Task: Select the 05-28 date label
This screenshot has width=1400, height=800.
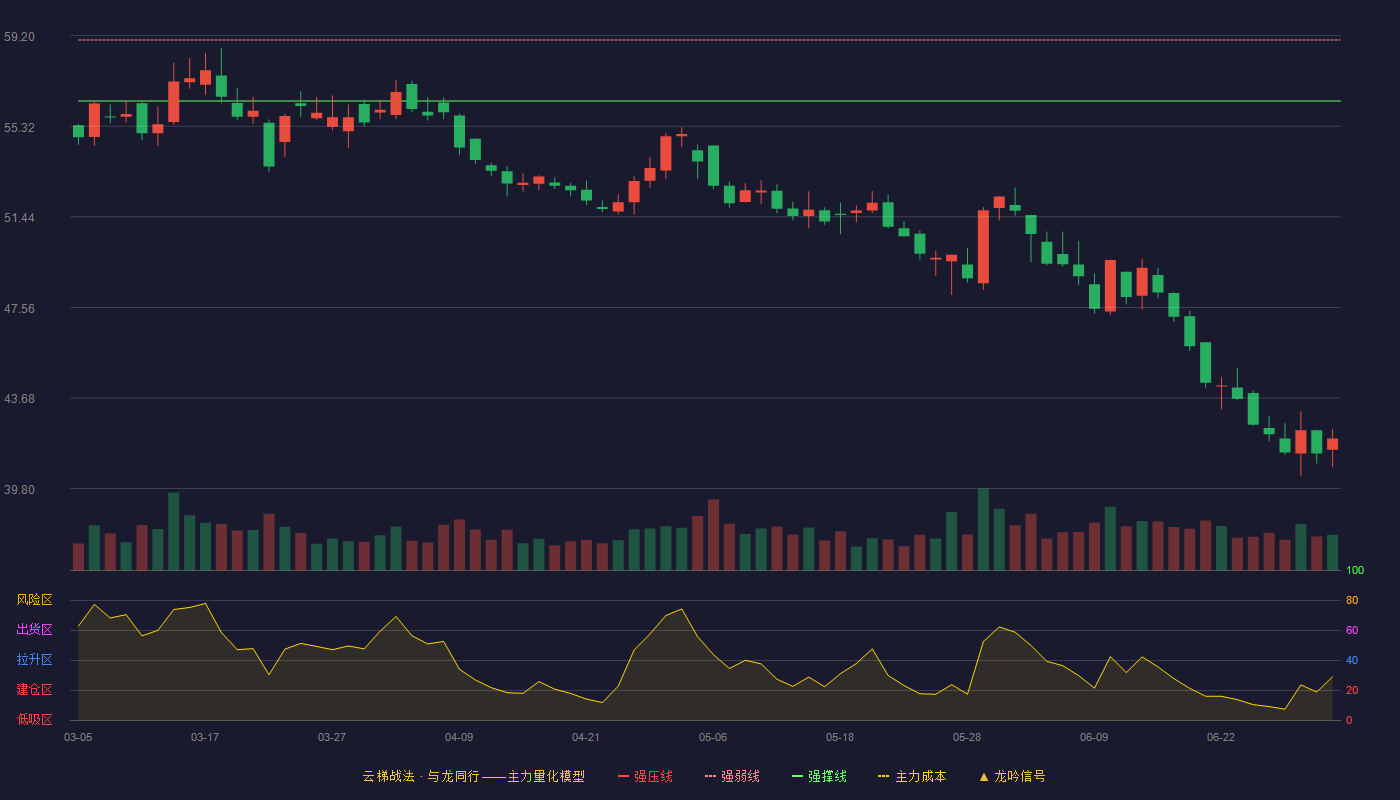Action: [967, 737]
